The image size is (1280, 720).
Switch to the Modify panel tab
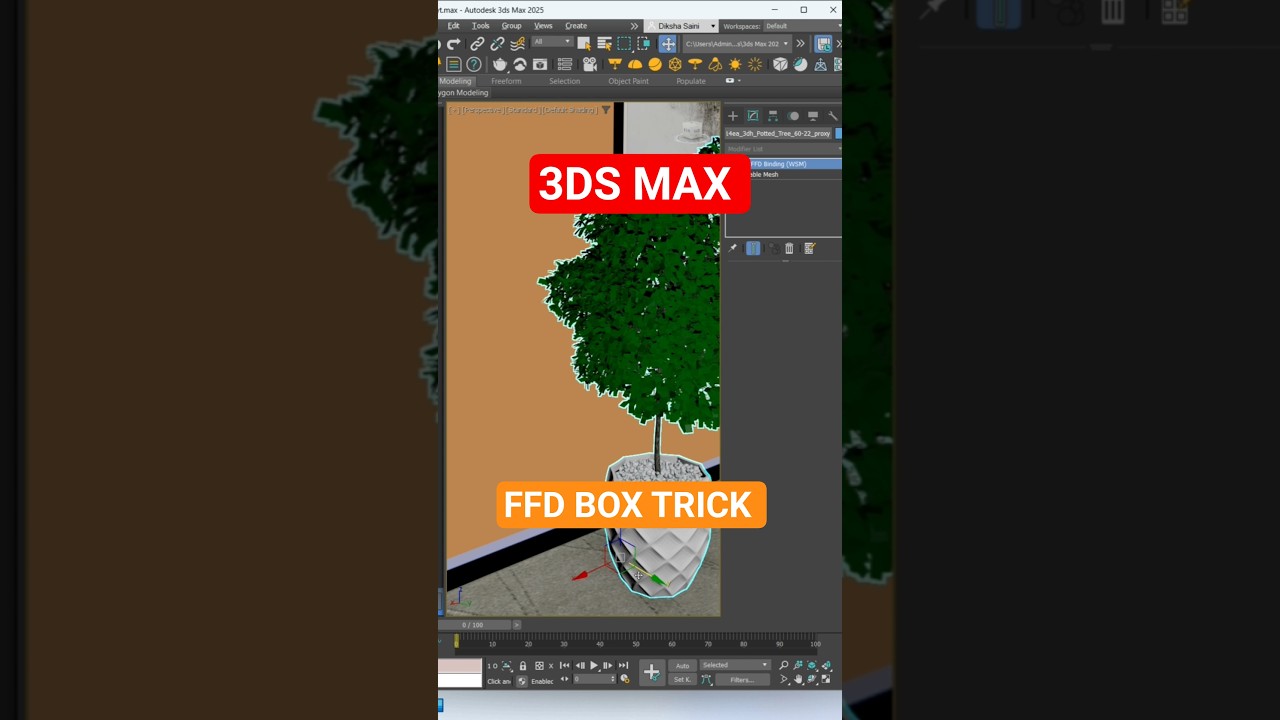pos(753,116)
